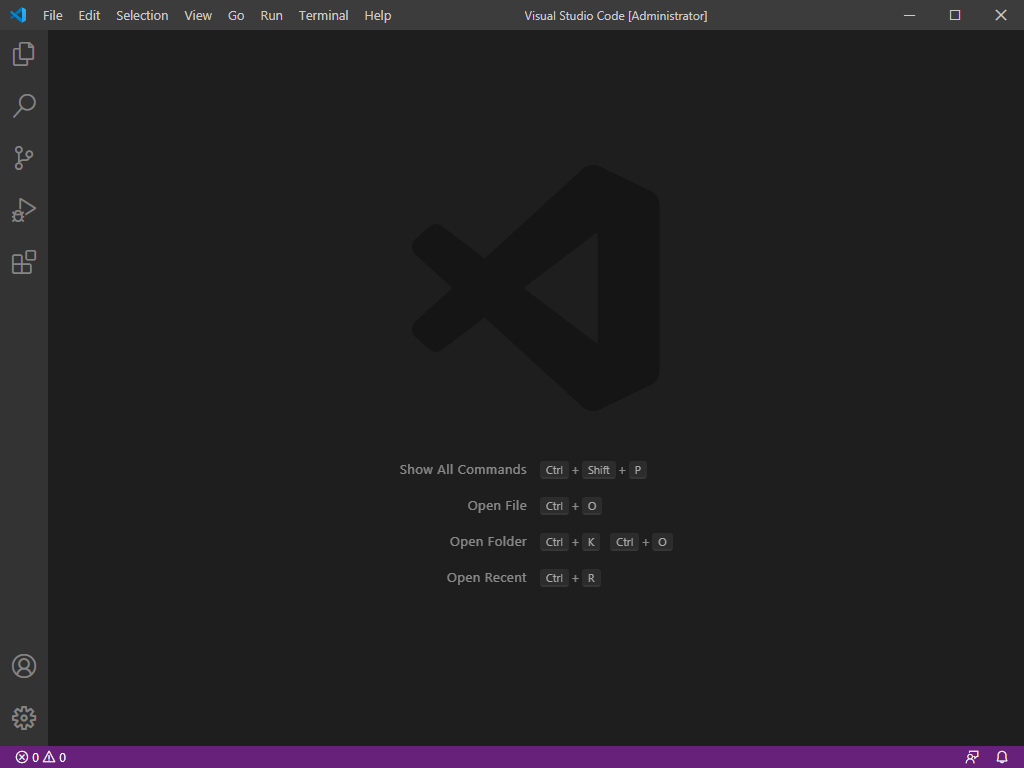Viewport: 1024px width, 768px height.
Task: Open the Accounts icon in activity bar
Action: [x=24, y=666]
